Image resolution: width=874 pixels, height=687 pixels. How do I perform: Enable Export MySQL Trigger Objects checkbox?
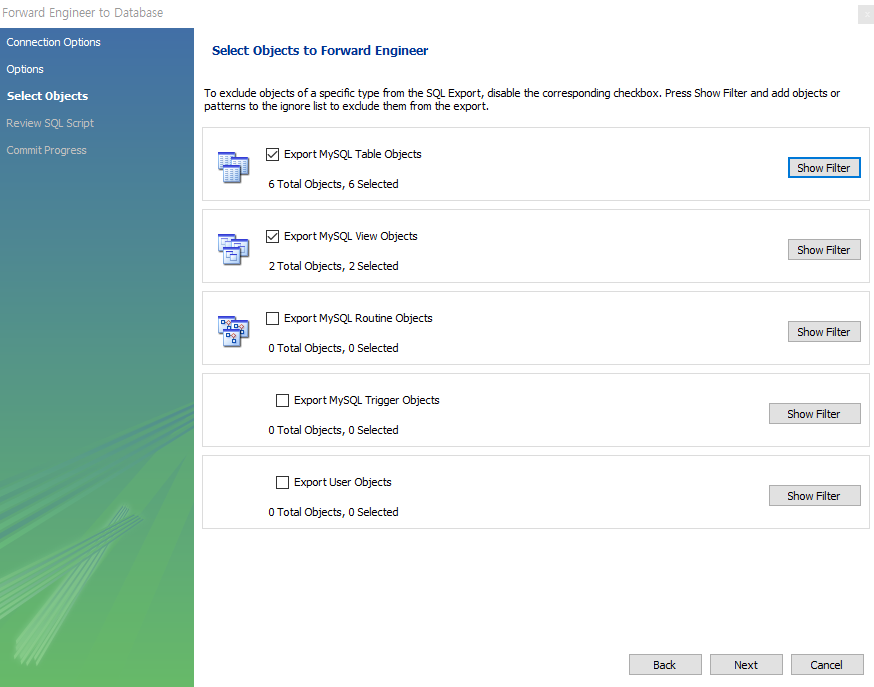point(282,400)
